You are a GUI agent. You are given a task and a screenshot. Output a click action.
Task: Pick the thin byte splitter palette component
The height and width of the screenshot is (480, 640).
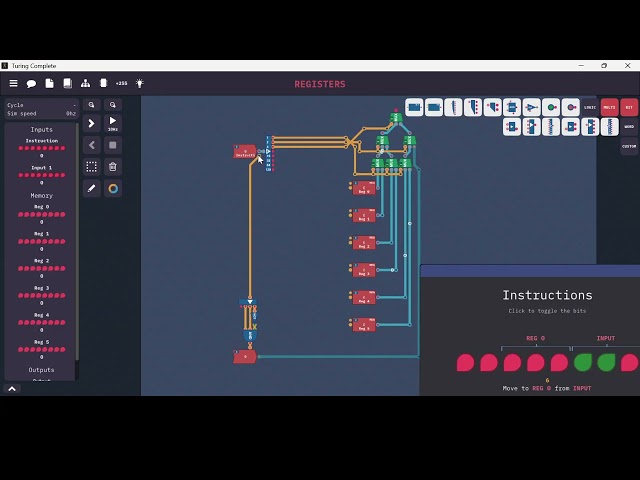pyautogui.click(x=453, y=107)
